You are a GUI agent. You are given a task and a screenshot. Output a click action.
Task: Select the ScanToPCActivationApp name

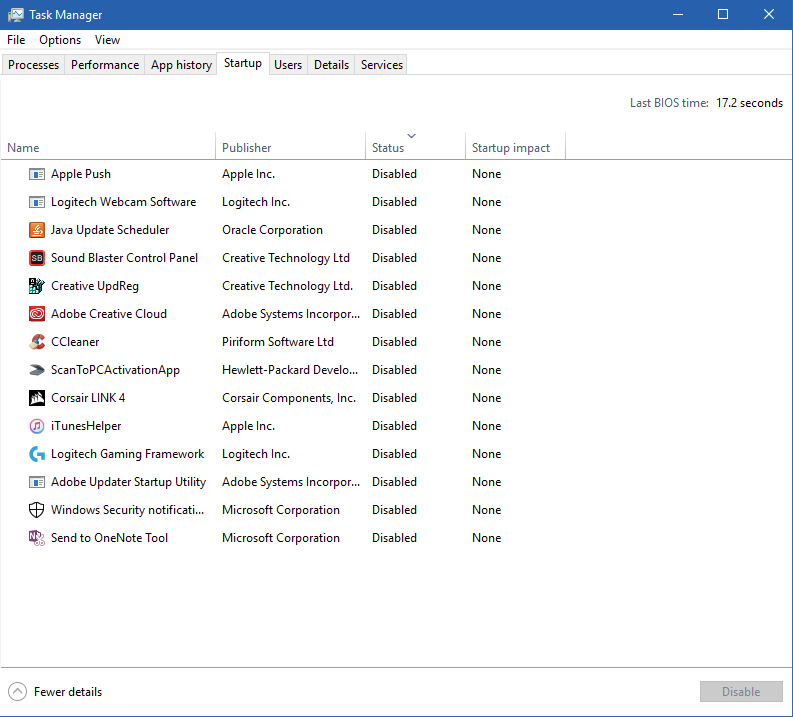pyautogui.click(x=115, y=370)
